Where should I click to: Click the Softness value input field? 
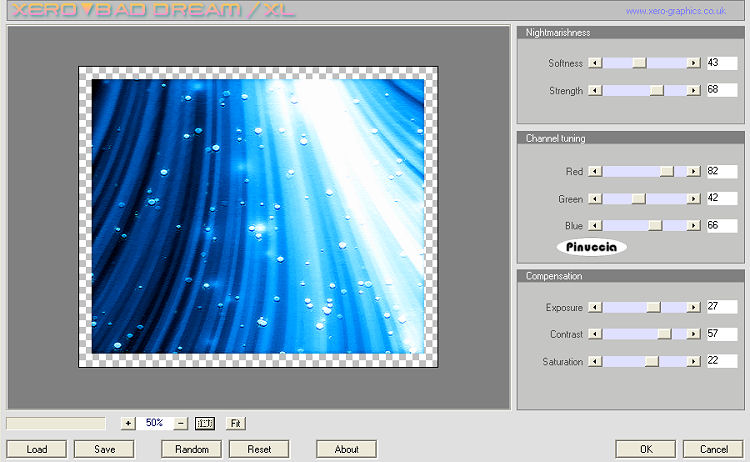(720, 63)
